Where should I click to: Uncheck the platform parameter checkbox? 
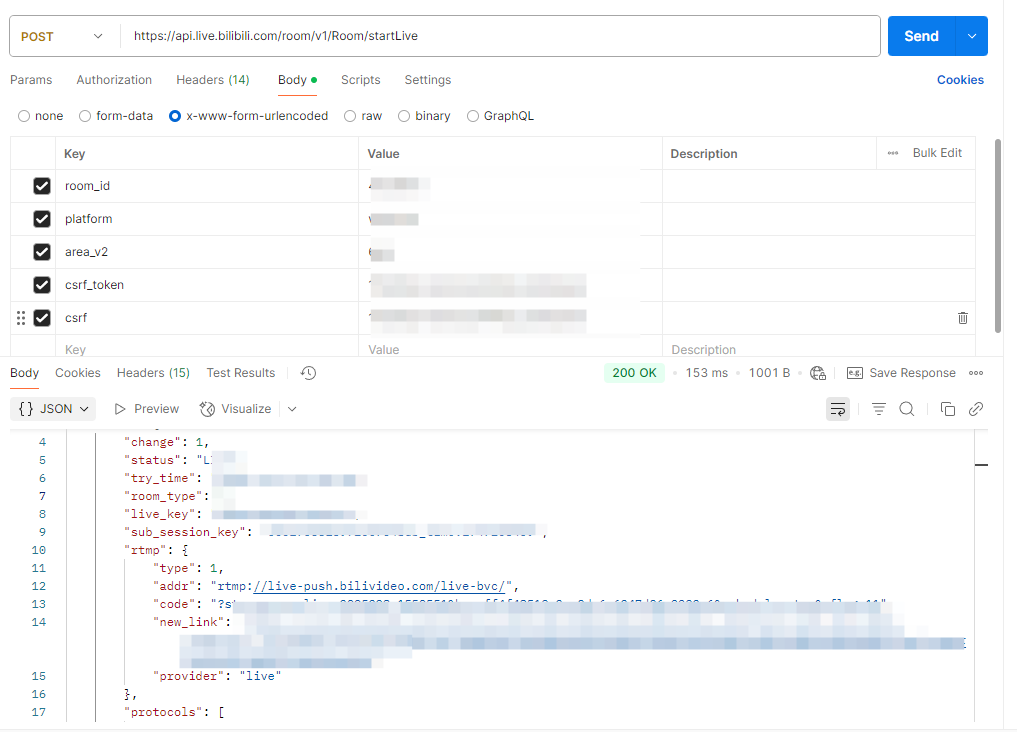pyautogui.click(x=42, y=219)
